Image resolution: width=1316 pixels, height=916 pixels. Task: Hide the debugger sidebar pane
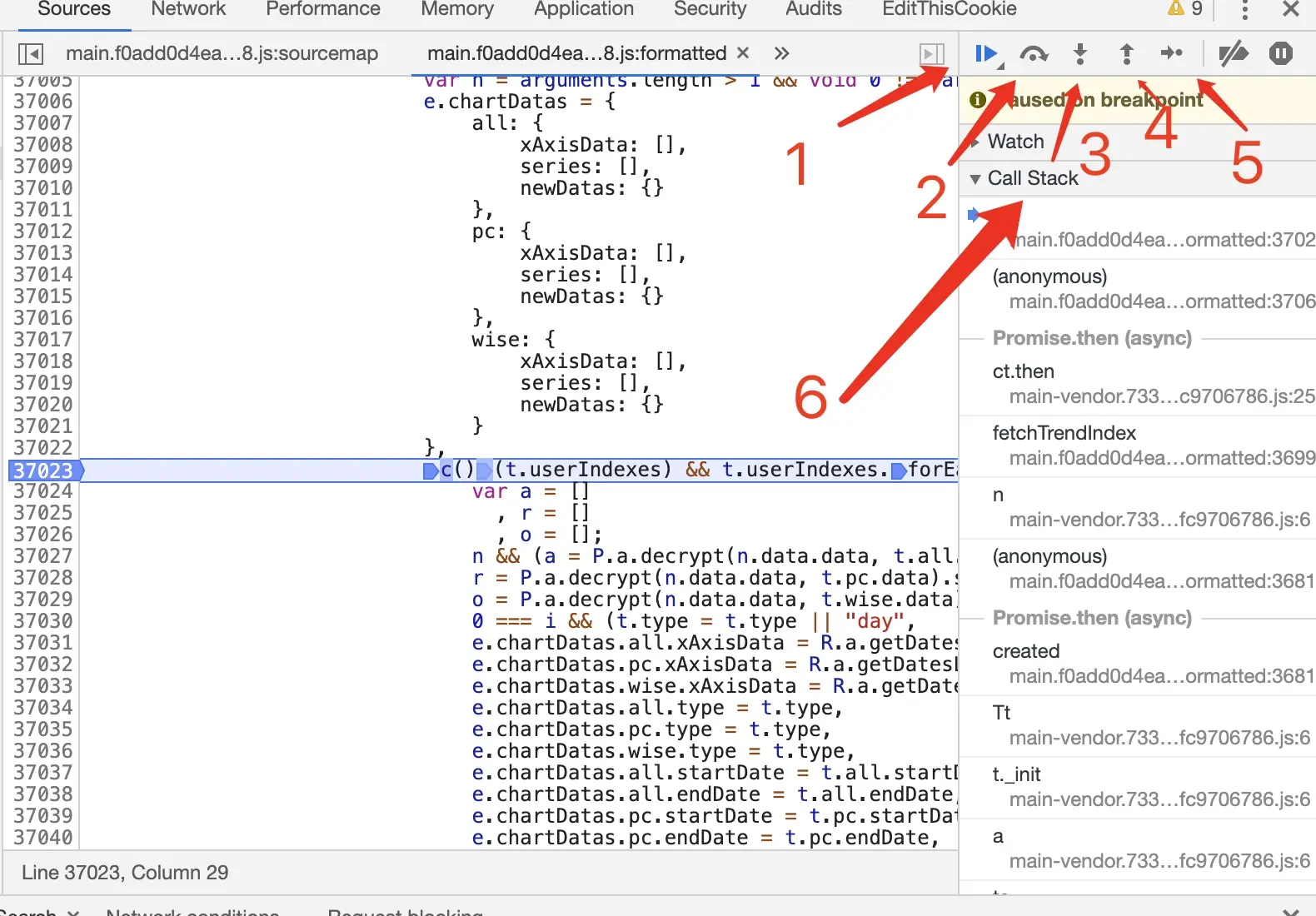click(932, 54)
